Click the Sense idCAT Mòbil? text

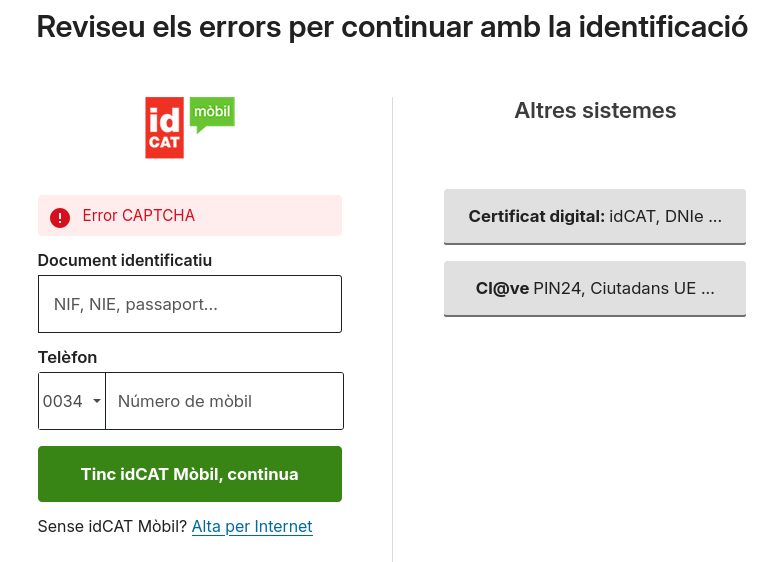pos(112,526)
